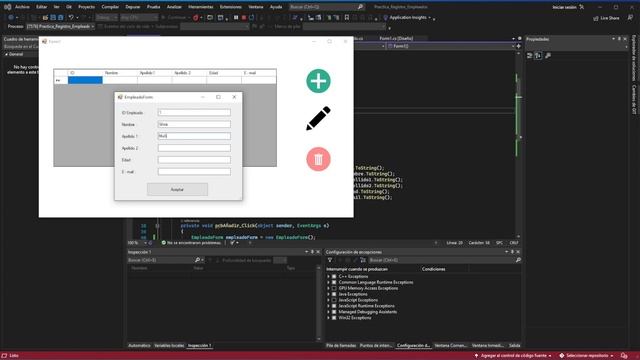Image resolution: width=640 pixels, height=360 pixels.
Task: Open the Compilar menu
Action: pos(110,7)
